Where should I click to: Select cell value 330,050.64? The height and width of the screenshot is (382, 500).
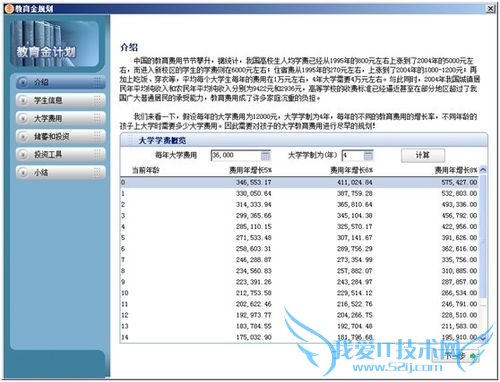[254, 193]
